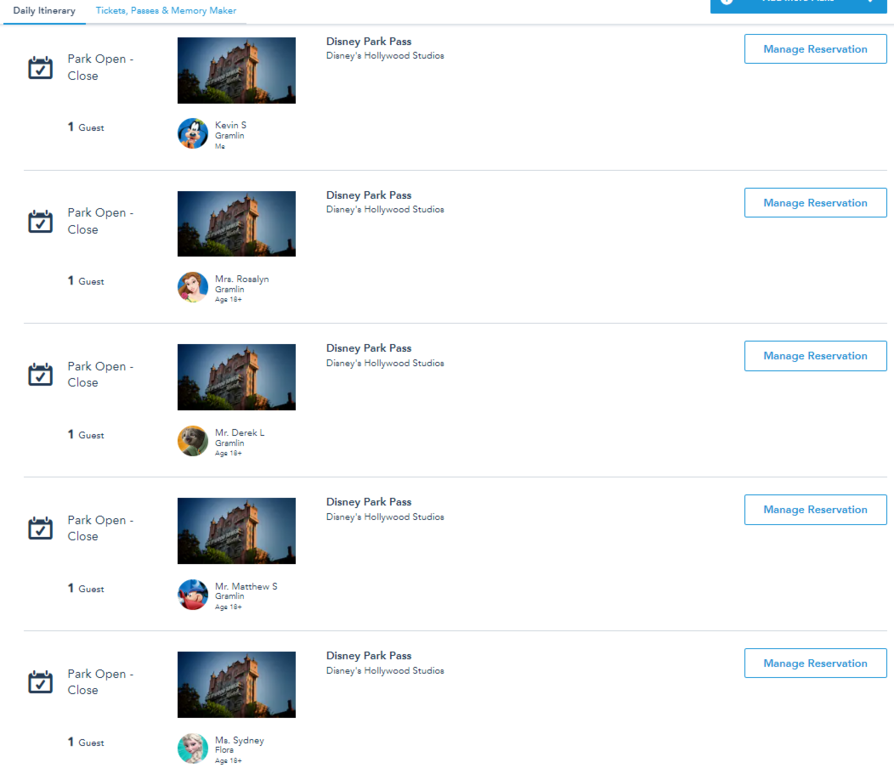The image size is (894, 768).
Task: Click 1 Guest label beside Mr. Derek L
Action: tap(86, 434)
